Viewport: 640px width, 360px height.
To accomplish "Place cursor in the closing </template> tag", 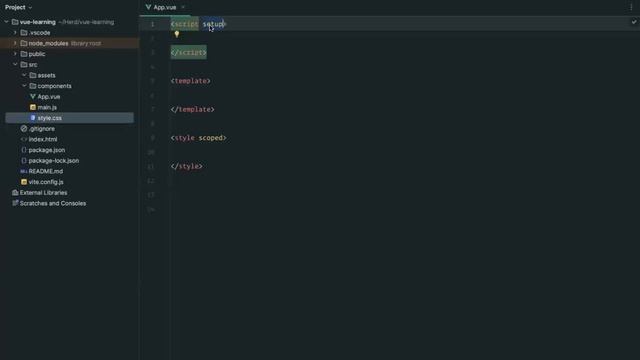I will pos(192,109).
